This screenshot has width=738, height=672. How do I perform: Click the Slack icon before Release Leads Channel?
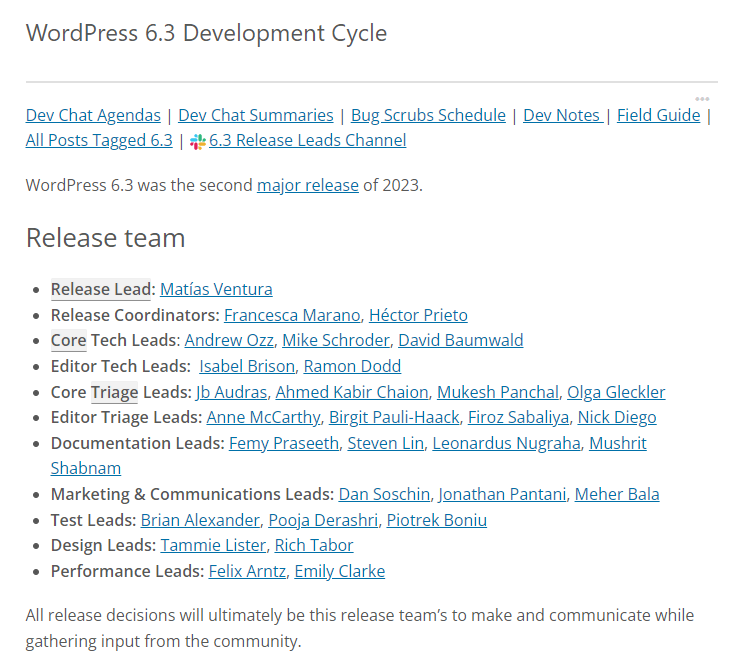pyautogui.click(x=197, y=142)
